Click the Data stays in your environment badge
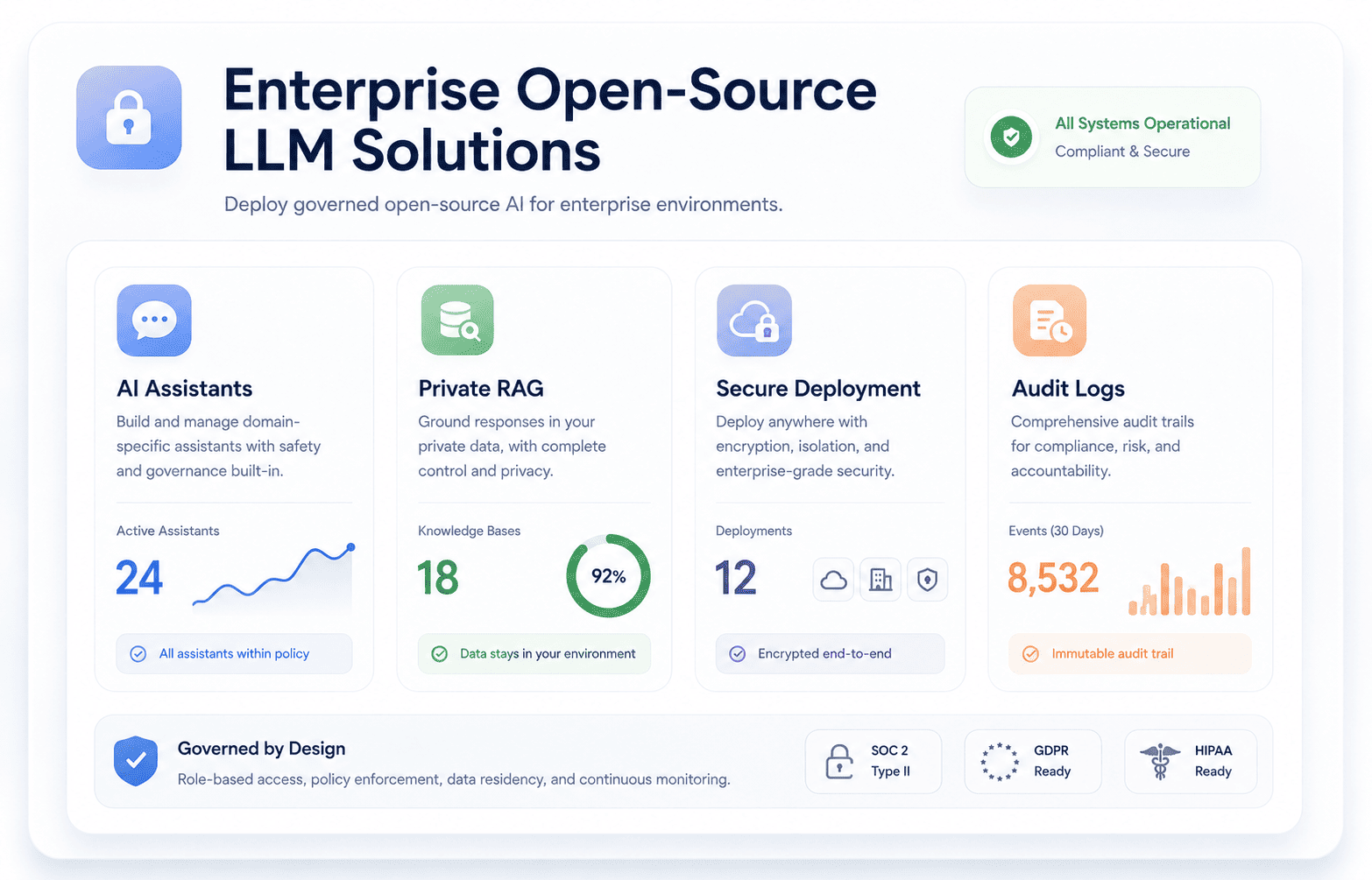Image resolution: width=1372 pixels, height=880 pixels. pyautogui.click(x=534, y=654)
